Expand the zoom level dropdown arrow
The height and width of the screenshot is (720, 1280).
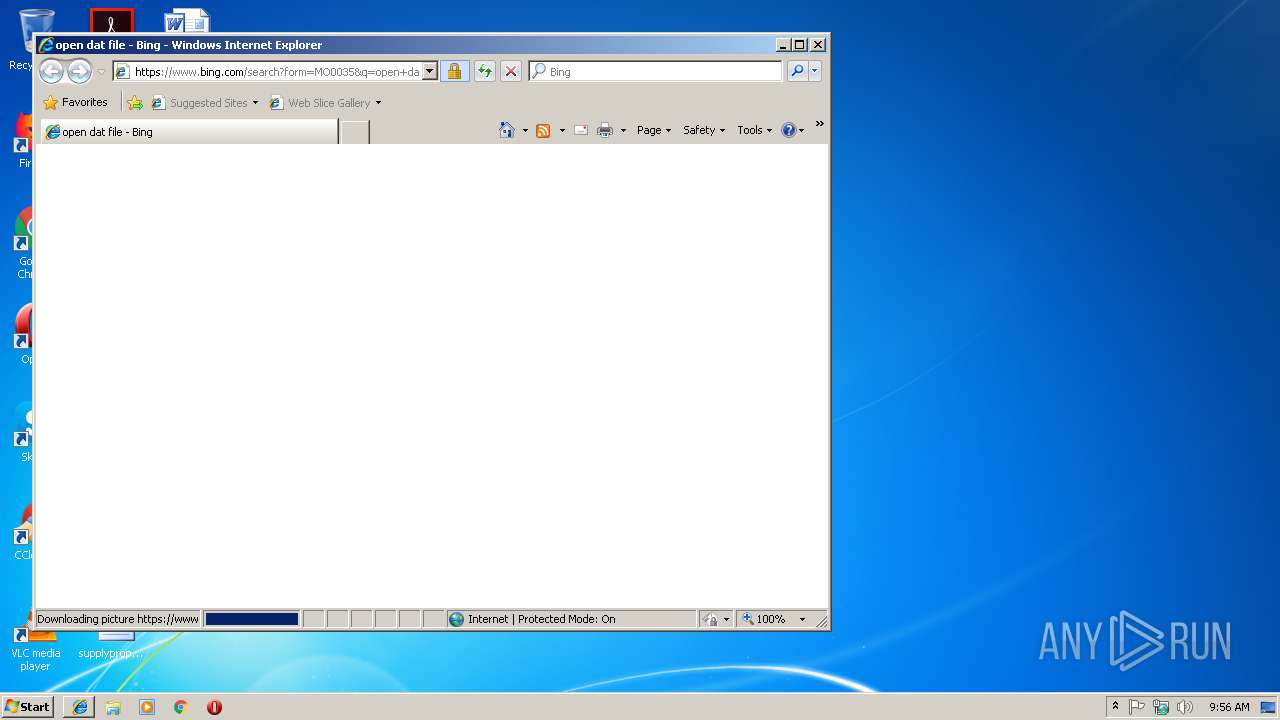tap(802, 619)
